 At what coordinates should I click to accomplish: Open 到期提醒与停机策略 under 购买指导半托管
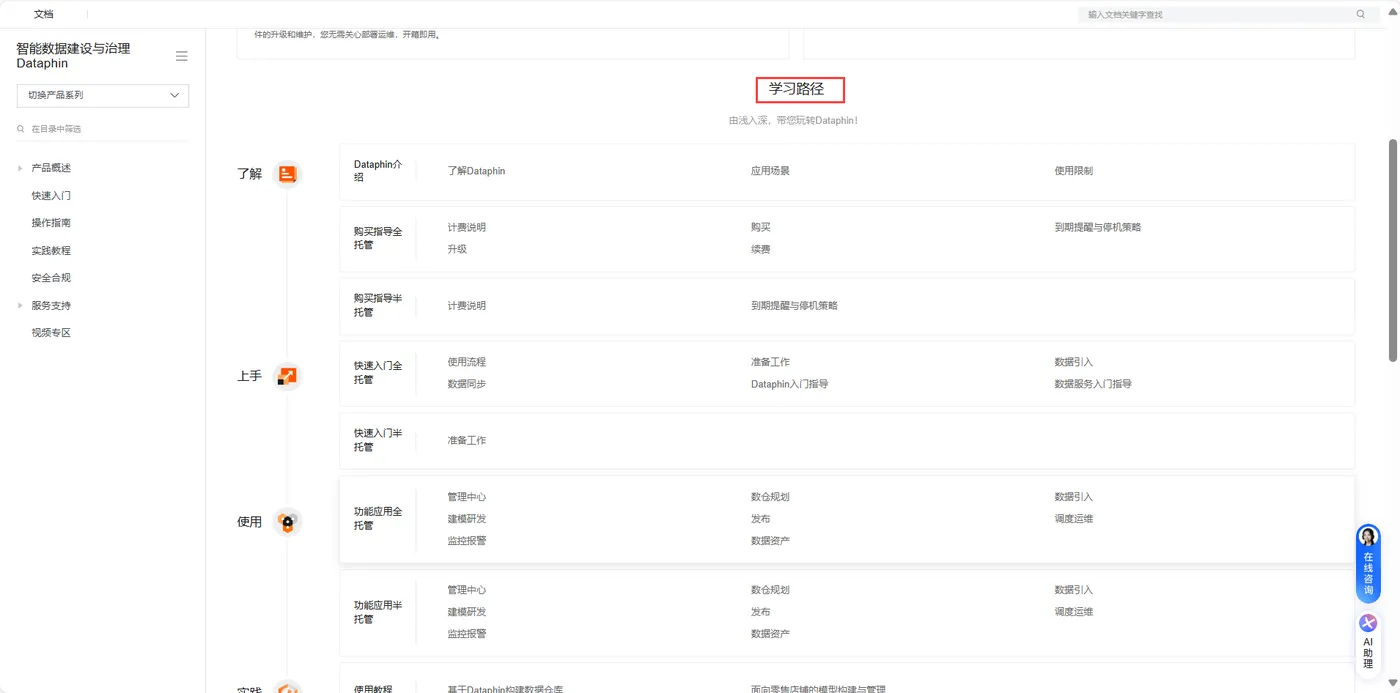point(795,306)
